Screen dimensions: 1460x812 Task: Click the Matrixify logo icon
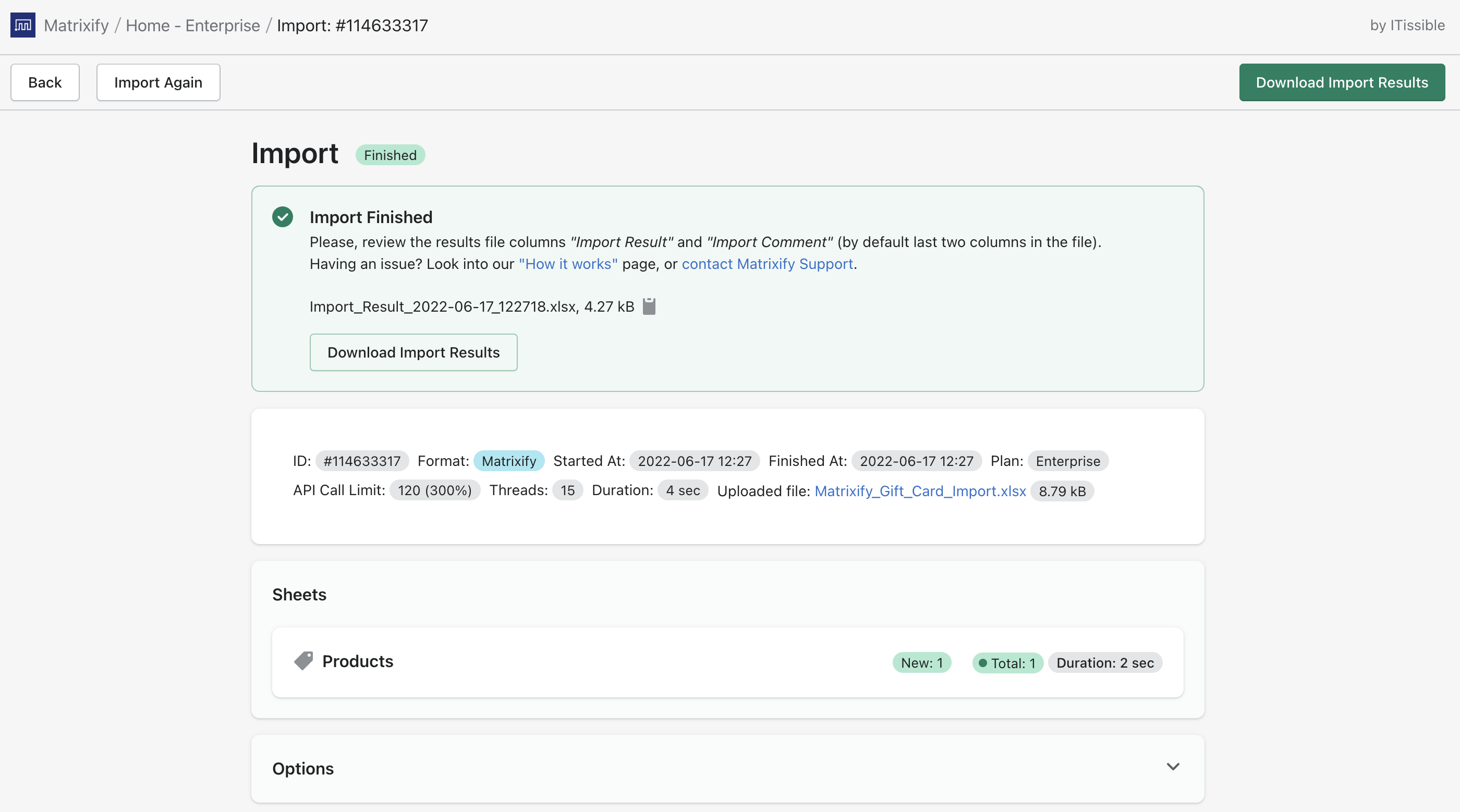tap(22, 25)
